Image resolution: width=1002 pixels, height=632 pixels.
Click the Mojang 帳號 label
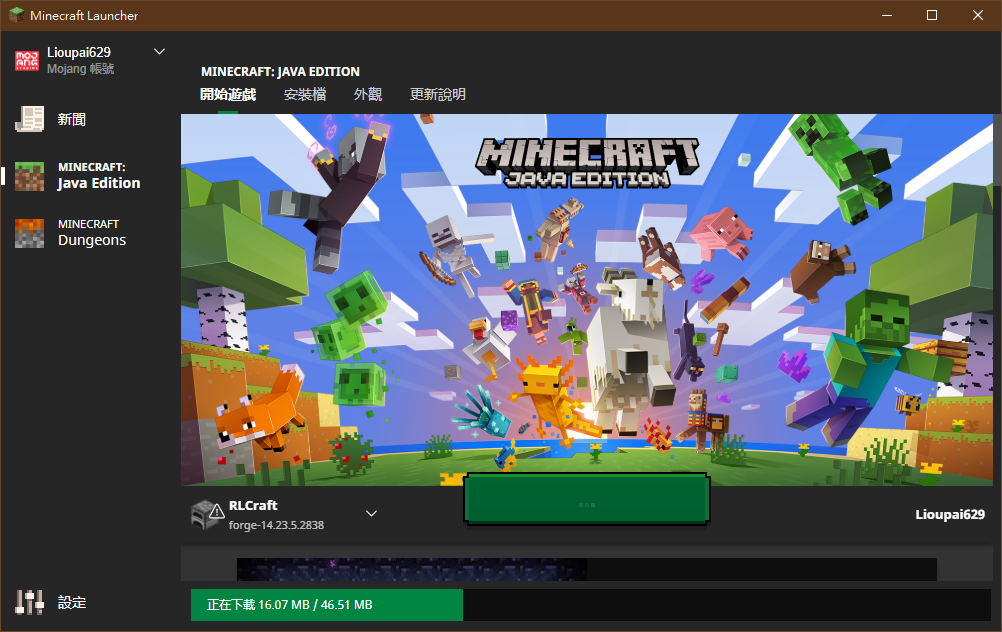pos(81,68)
